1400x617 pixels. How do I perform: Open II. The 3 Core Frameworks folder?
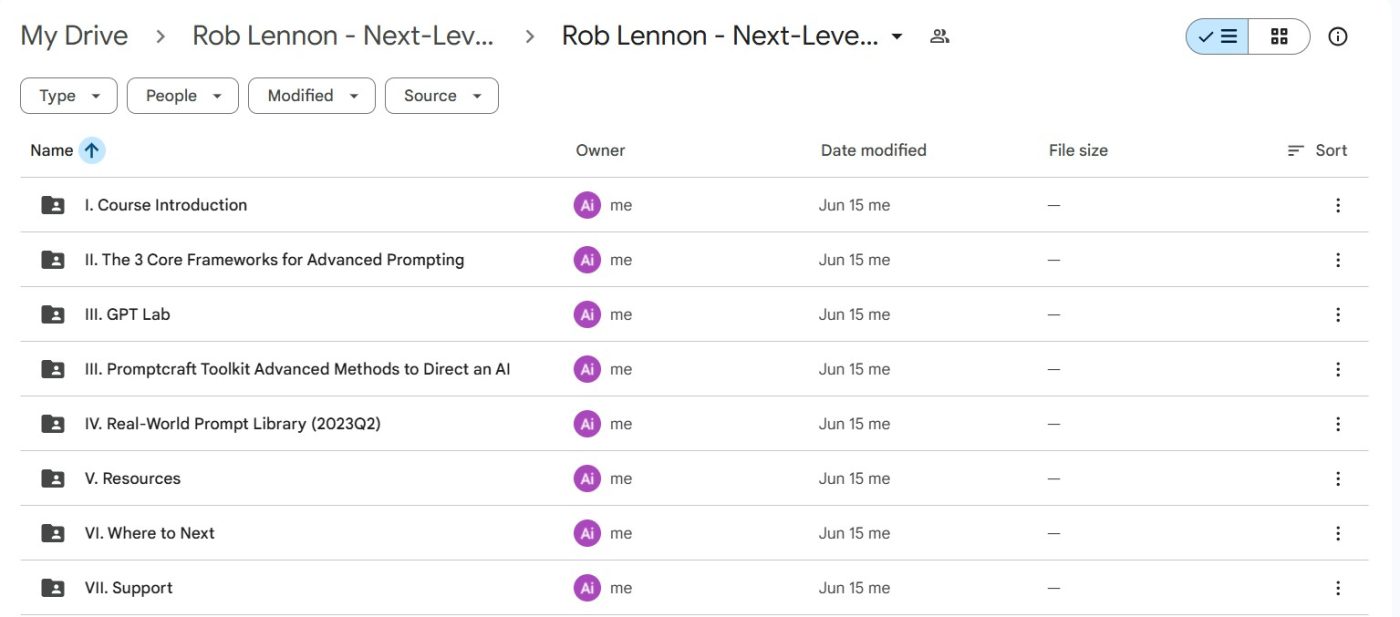point(274,260)
